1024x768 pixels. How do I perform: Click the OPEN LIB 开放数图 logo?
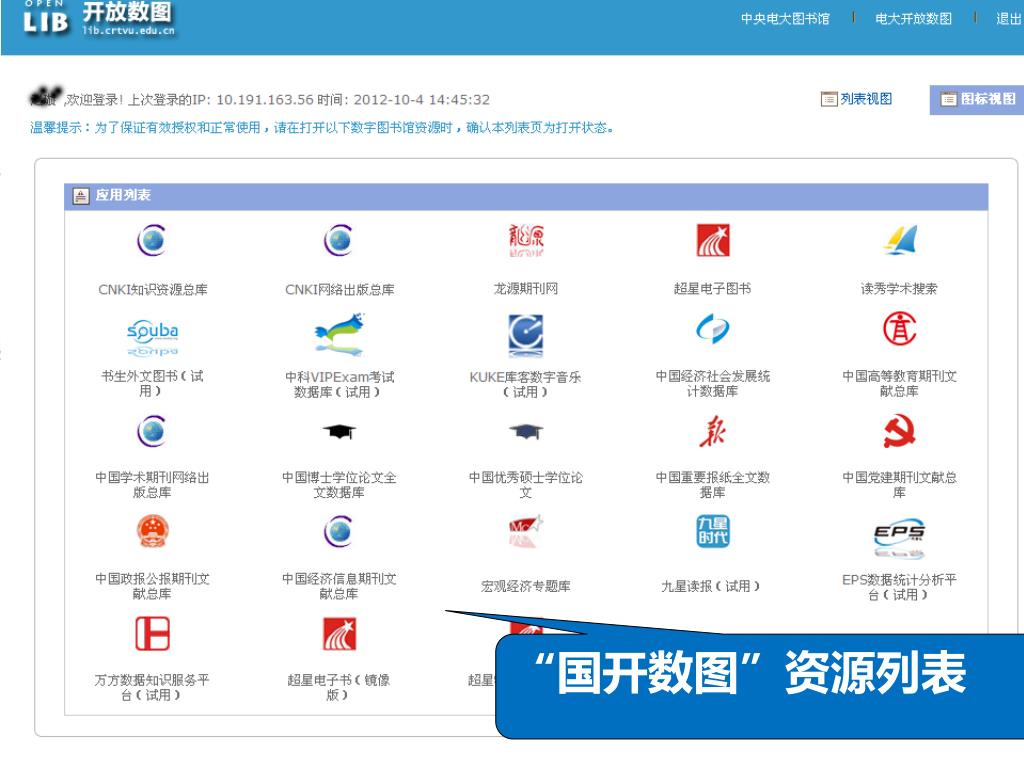click(x=99, y=18)
